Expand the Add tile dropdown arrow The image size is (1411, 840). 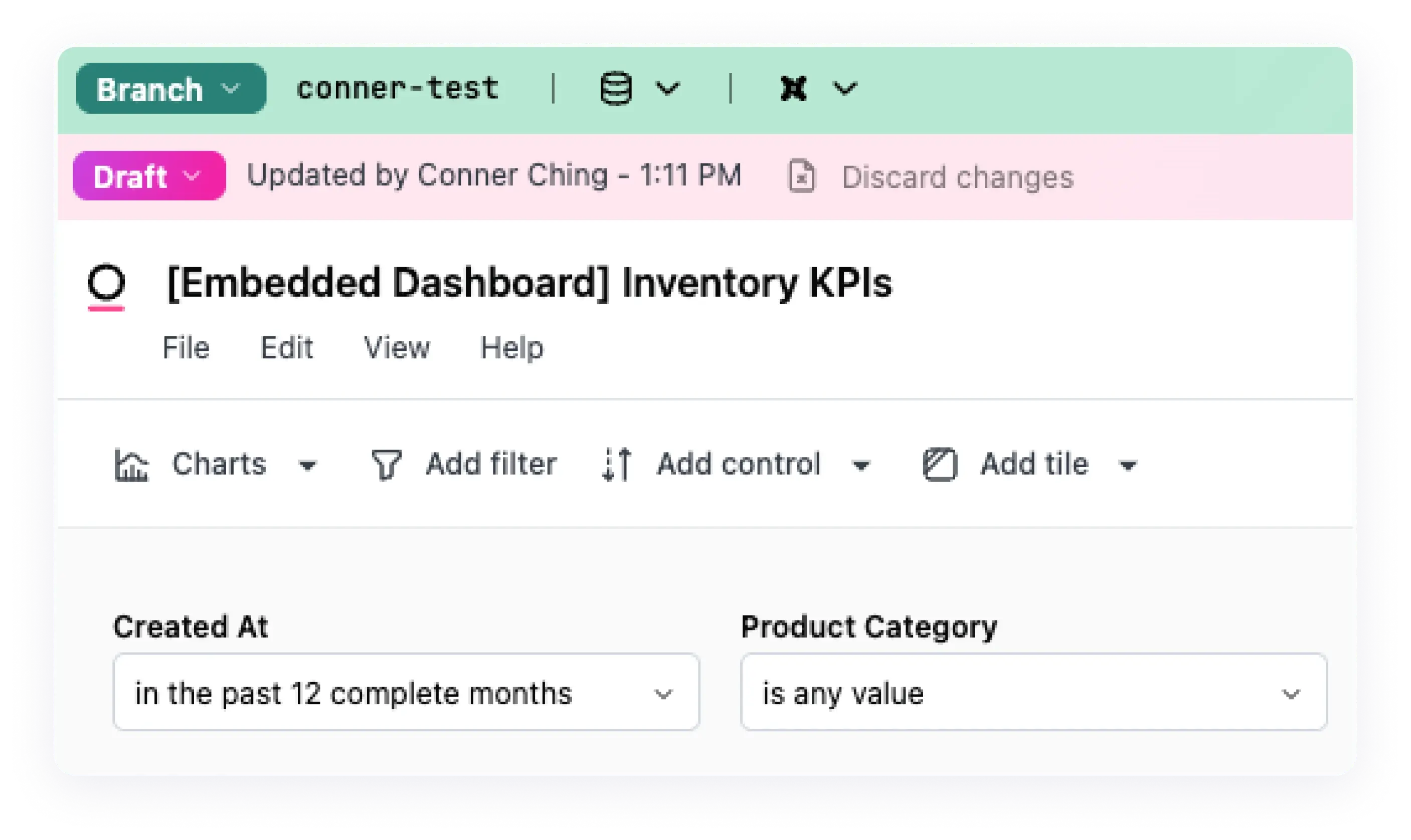click(x=1128, y=467)
